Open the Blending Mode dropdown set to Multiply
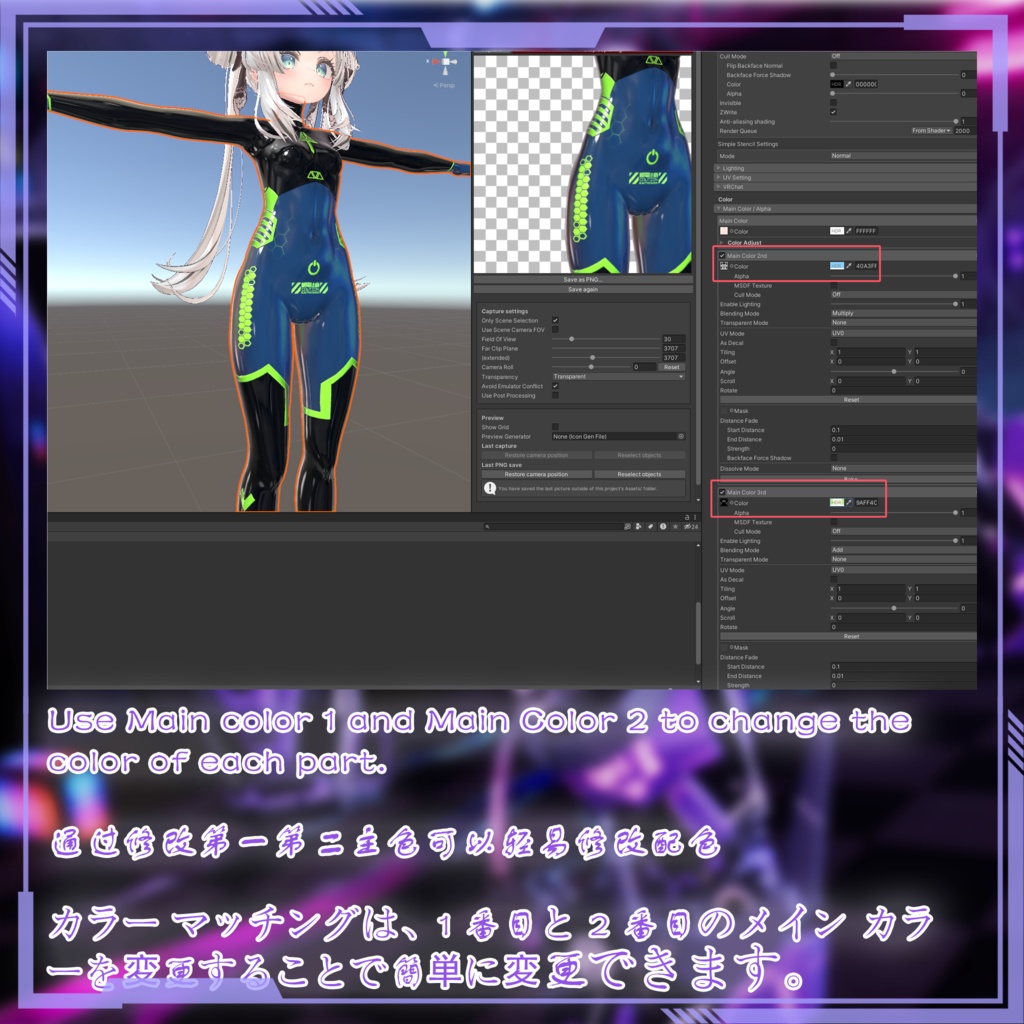Screen dimensions: 1024x1024 pyautogui.click(x=903, y=313)
